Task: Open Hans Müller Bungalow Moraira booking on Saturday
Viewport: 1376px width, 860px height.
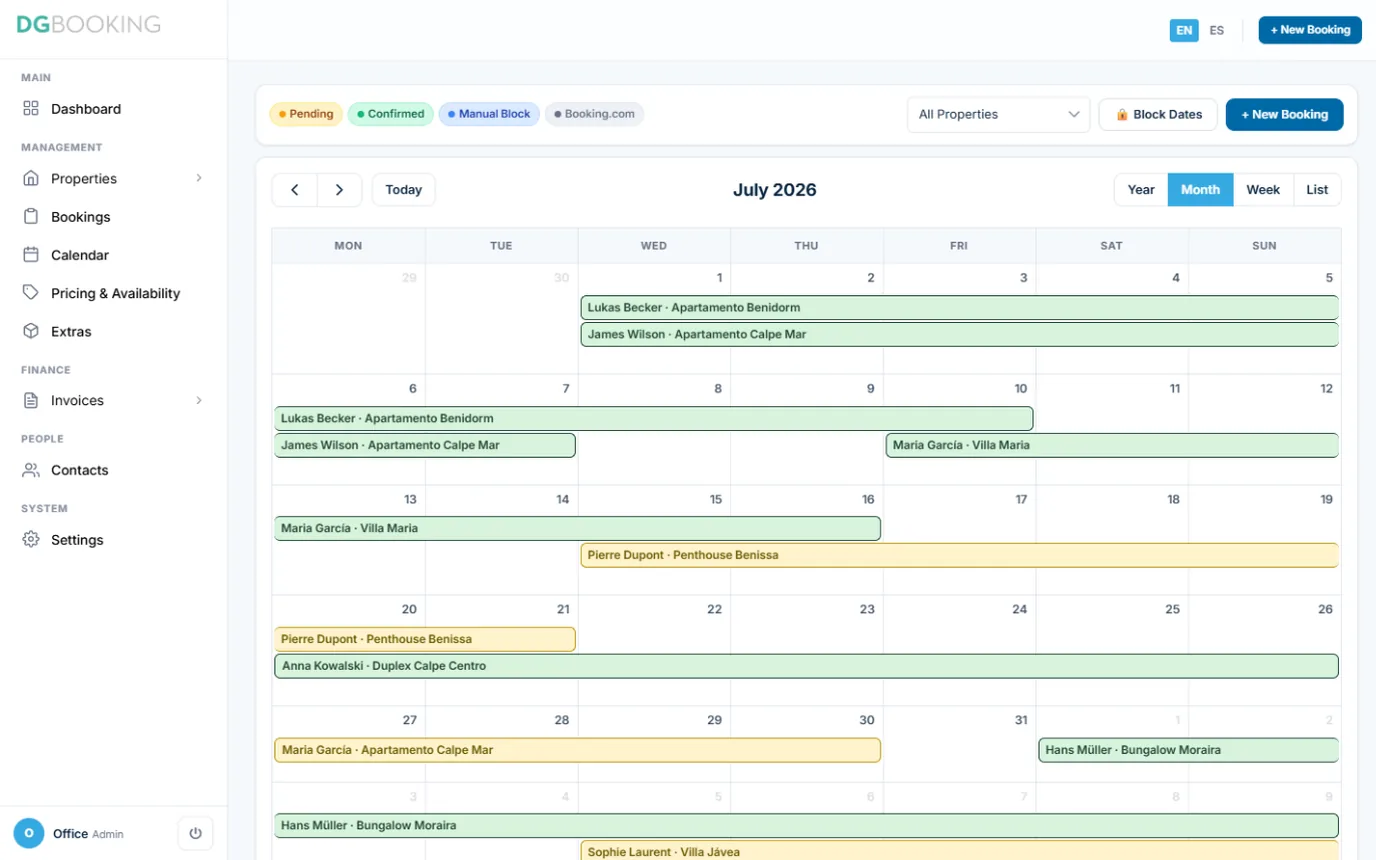Action: pyautogui.click(x=1189, y=750)
